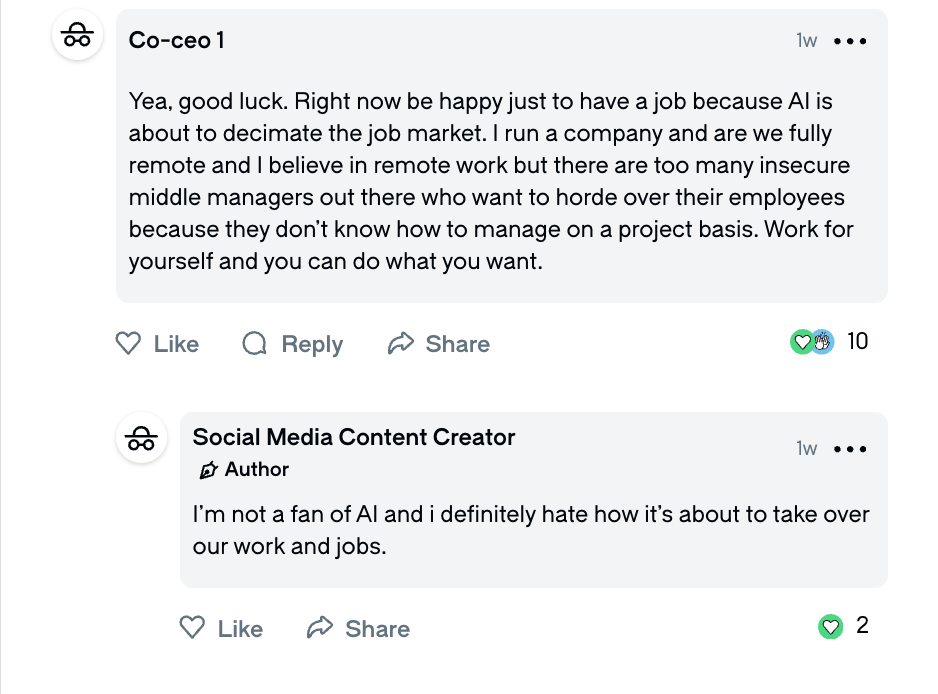View the 2 reactions count on the reply
This screenshot has width=938, height=694.
tap(863, 626)
